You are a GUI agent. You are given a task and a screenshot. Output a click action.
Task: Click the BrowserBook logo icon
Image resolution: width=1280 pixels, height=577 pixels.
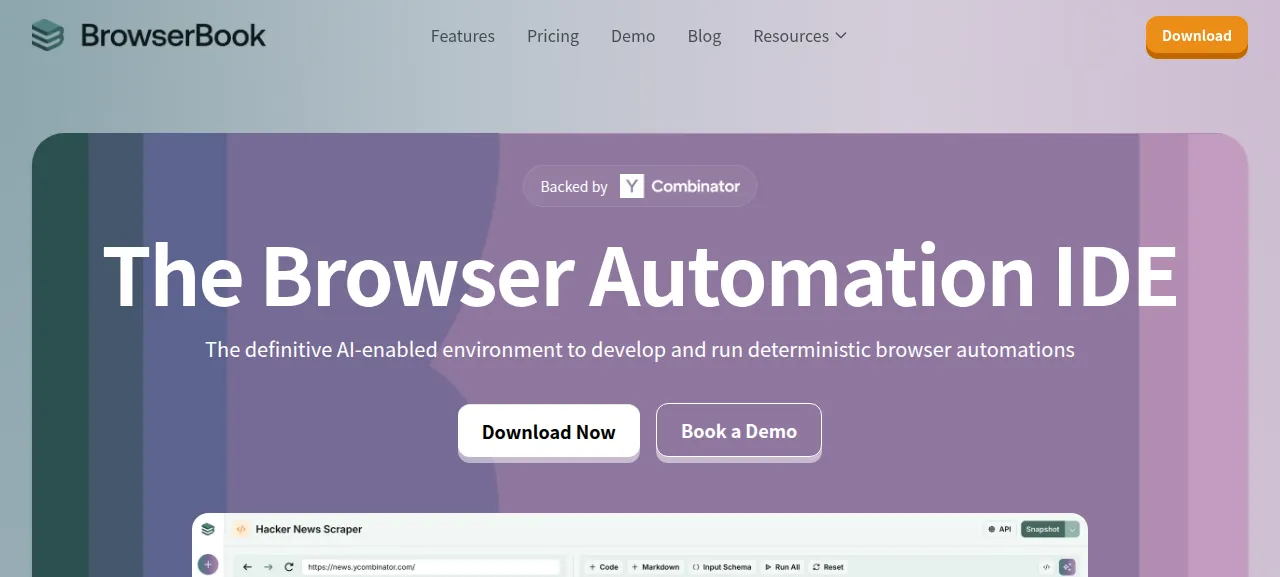tap(47, 36)
